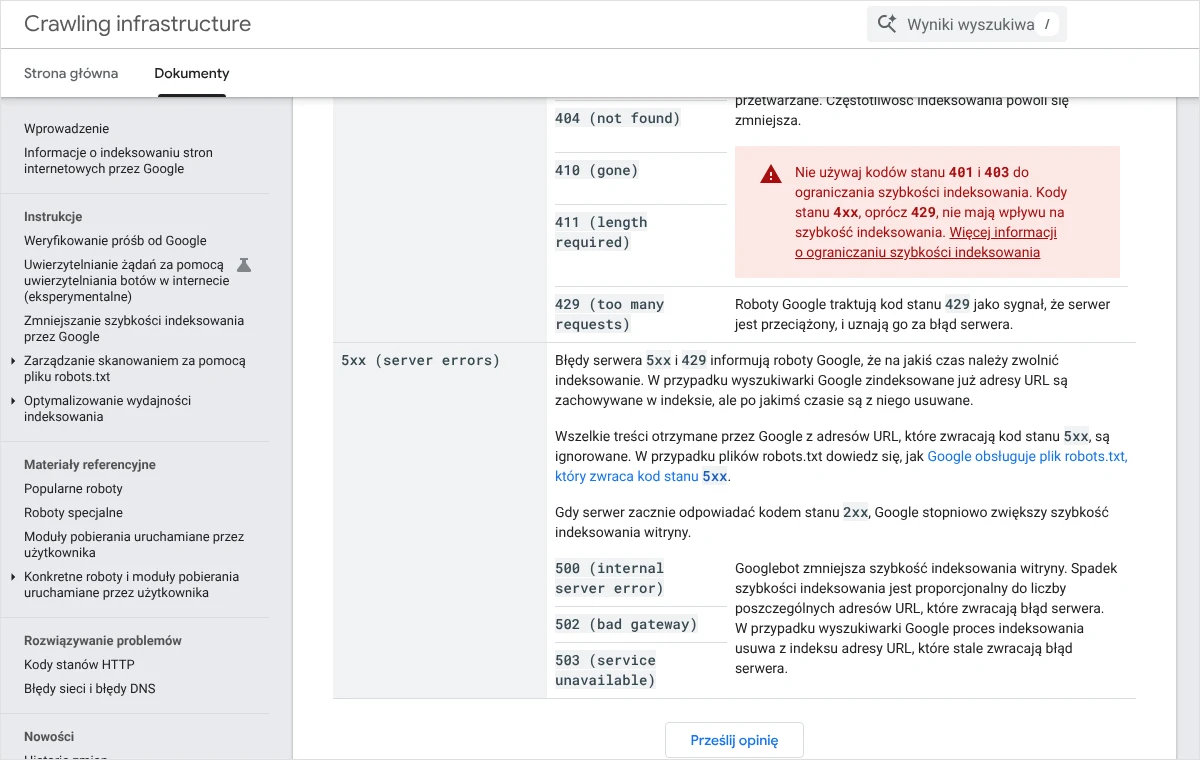Open Moduły pobierania uruchamiane przez użytkownika
This screenshot has height=760, width=1200.
(x=134, y=545)
